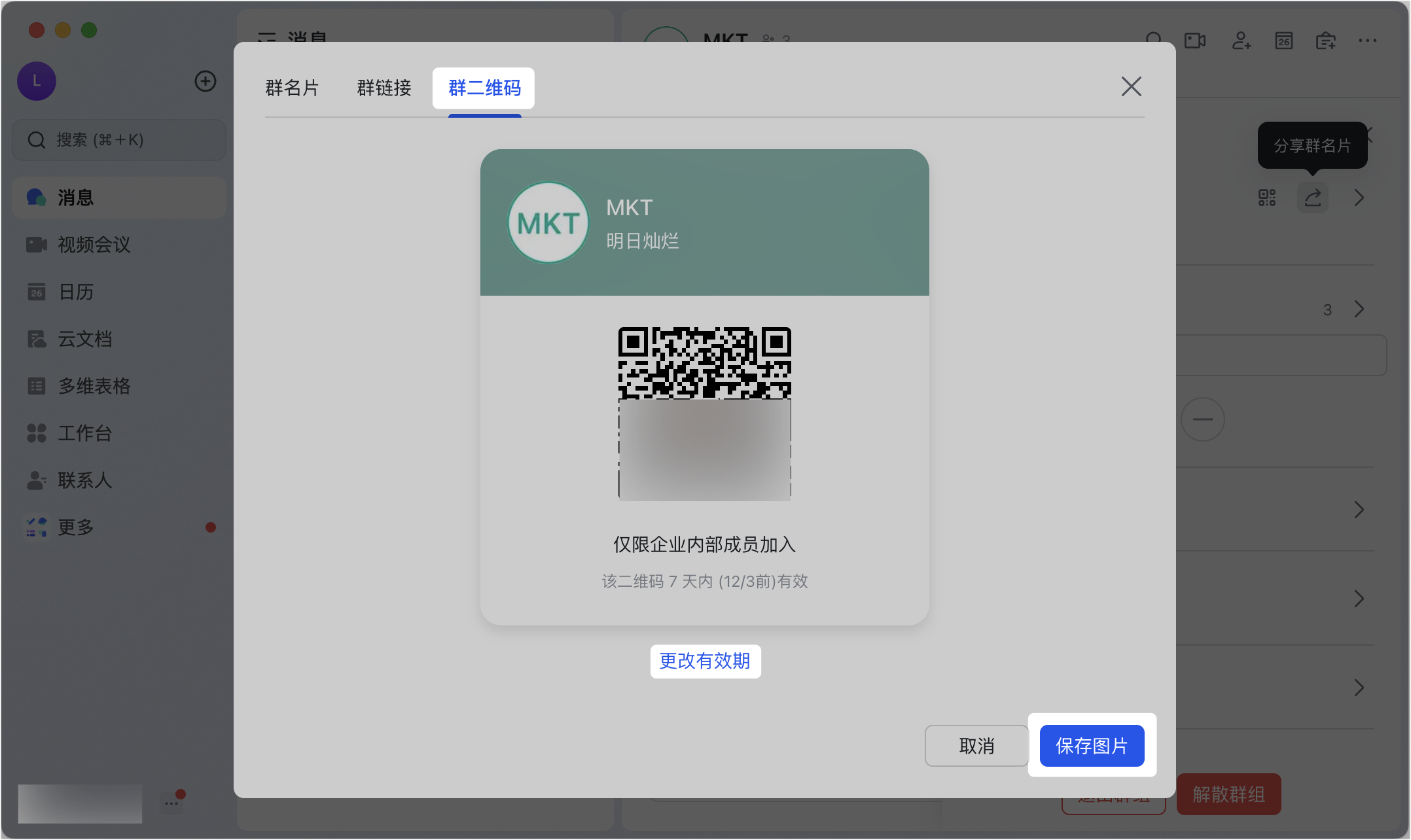Click the 联系人 person icon

point(37,480)
